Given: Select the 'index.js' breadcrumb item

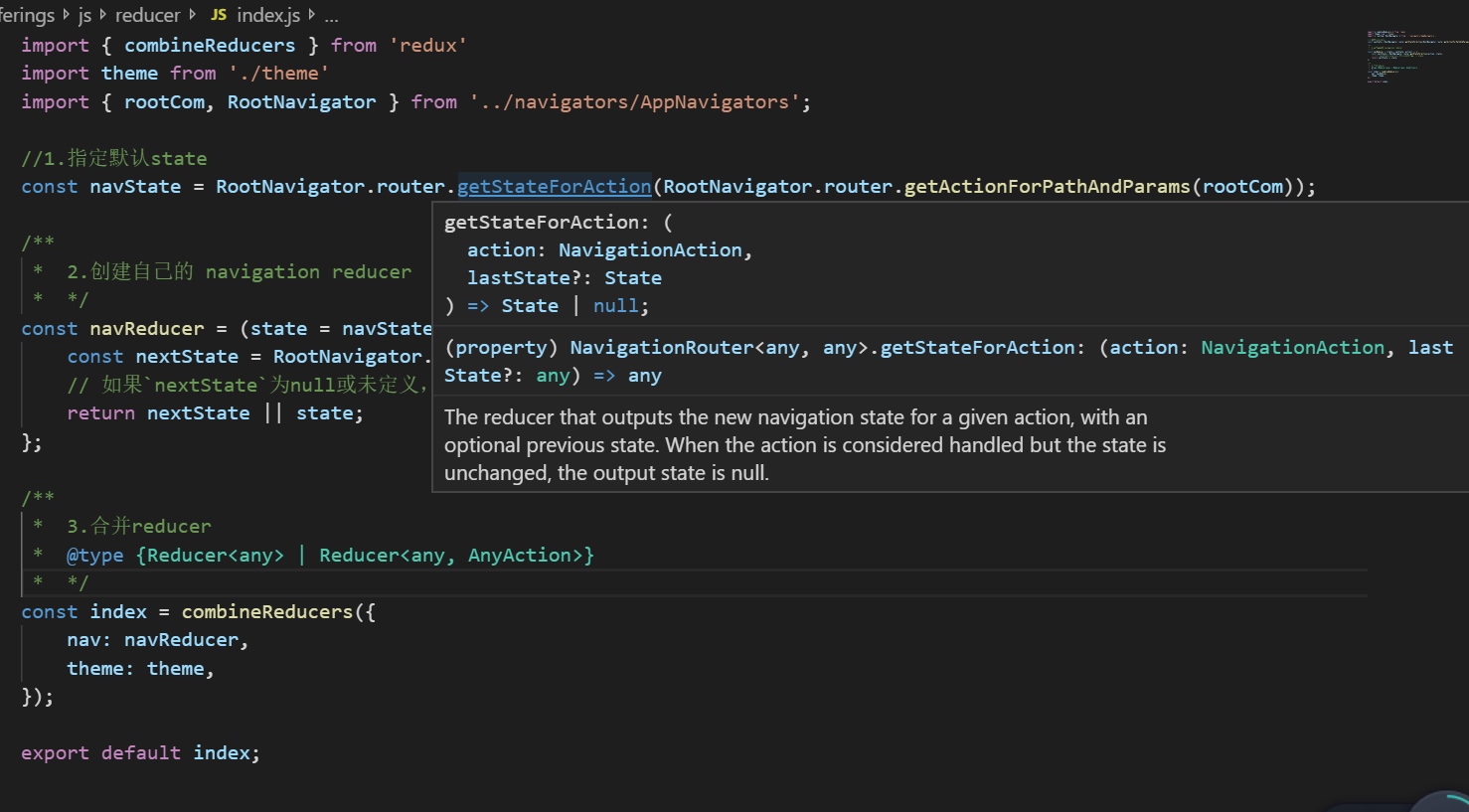Looking at the screenshot, I should click(x=268, y=15).
